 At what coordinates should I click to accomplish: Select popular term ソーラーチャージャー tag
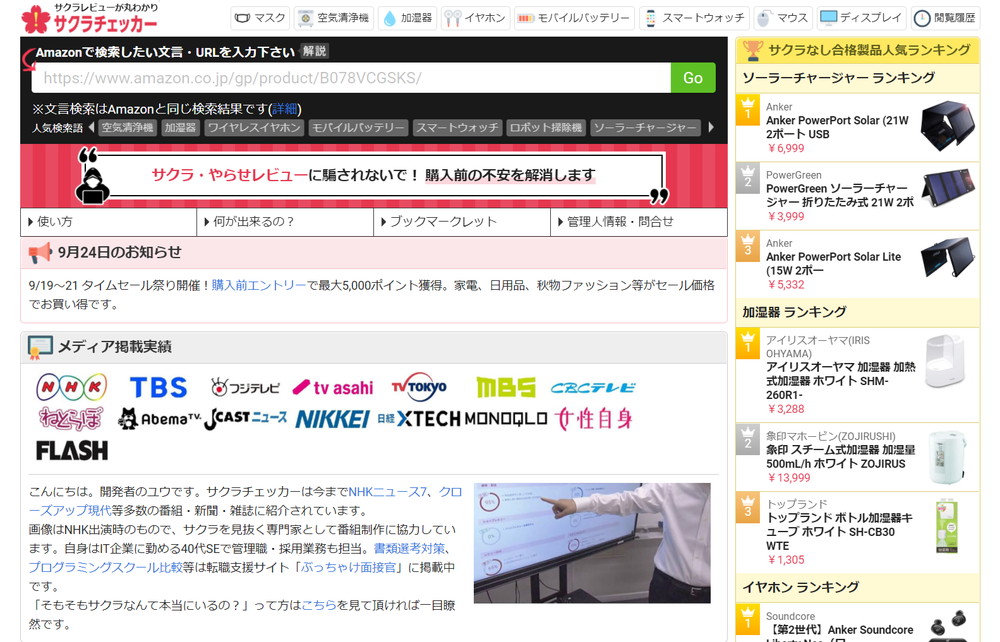[x=645, y=128]
